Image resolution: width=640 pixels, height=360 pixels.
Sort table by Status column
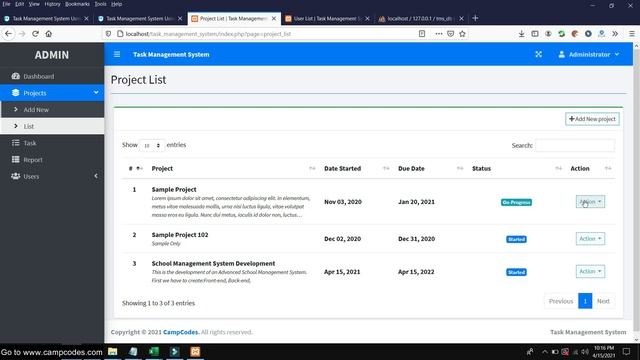516,168
